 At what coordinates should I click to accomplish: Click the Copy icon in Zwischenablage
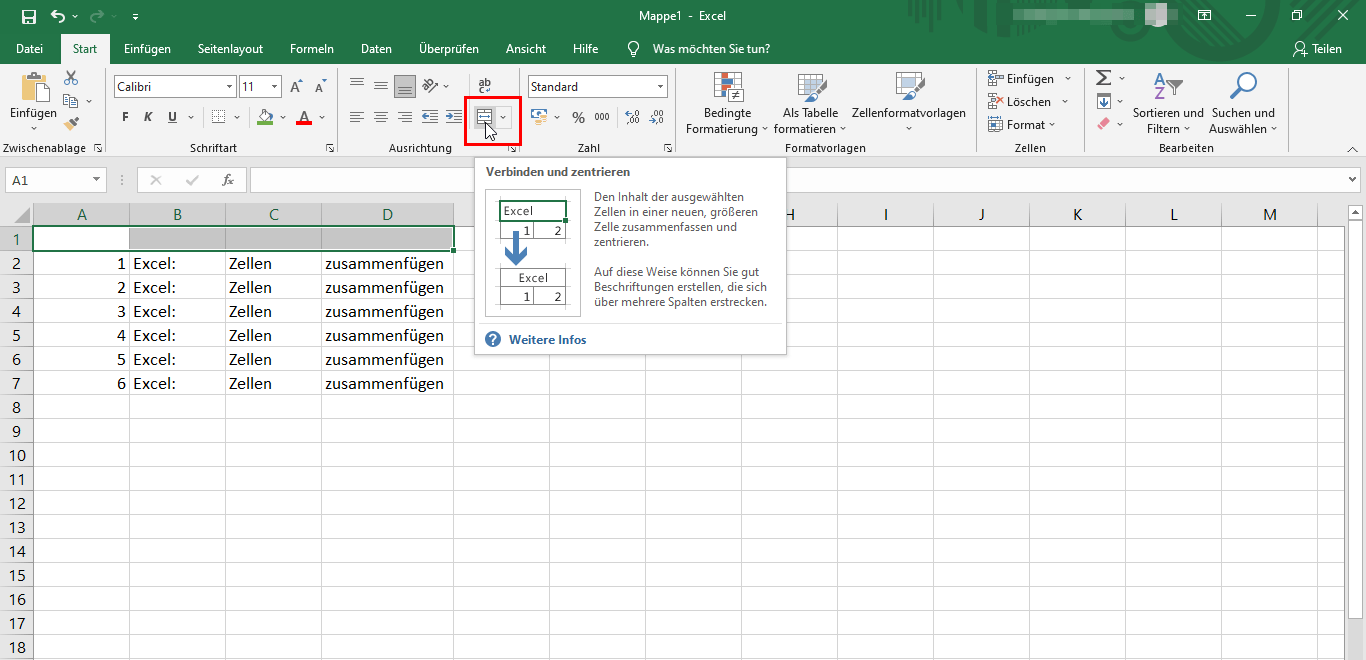[x=70, y=101]
